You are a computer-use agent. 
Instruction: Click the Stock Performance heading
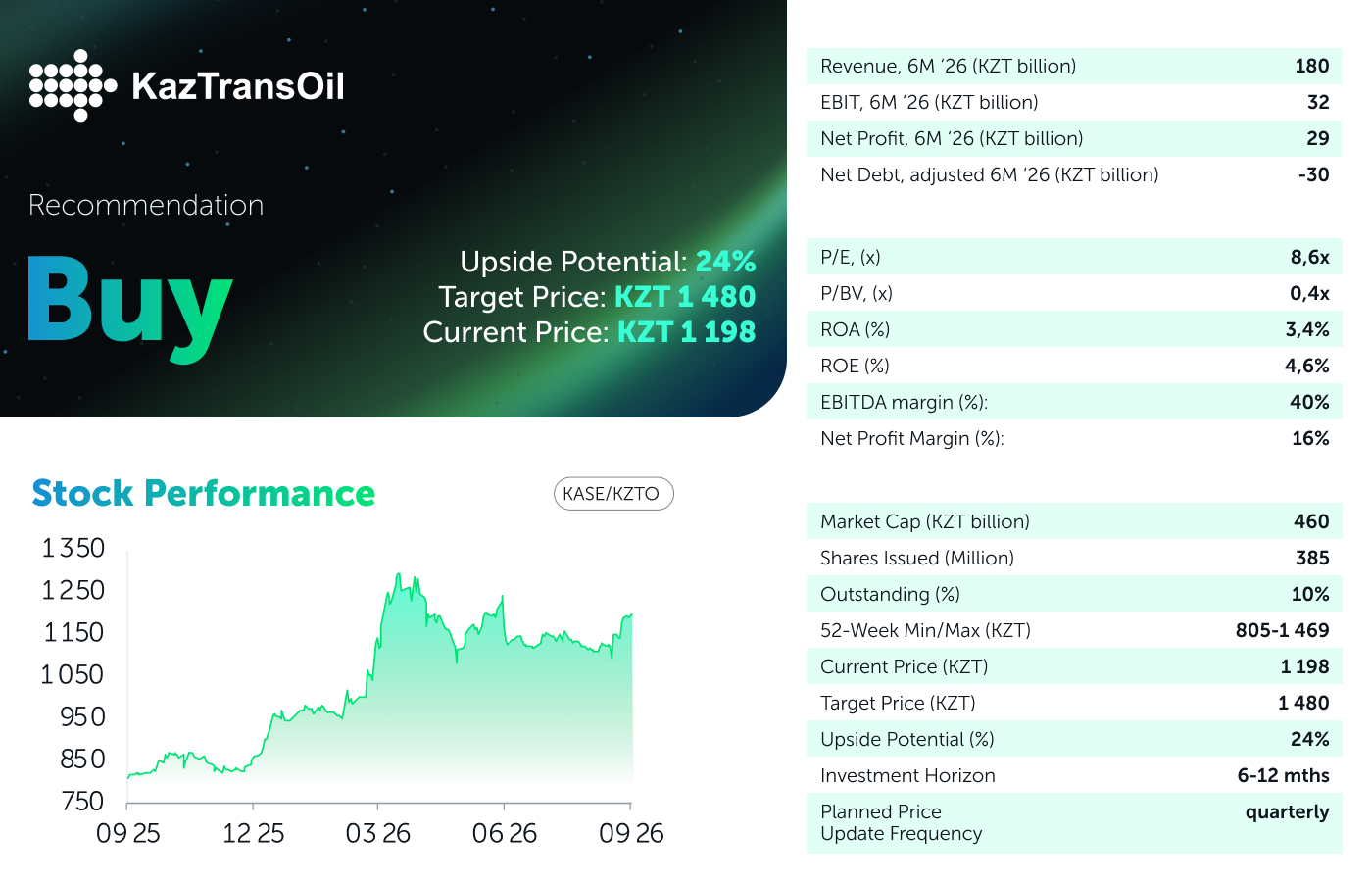click(x=204, y=493)
